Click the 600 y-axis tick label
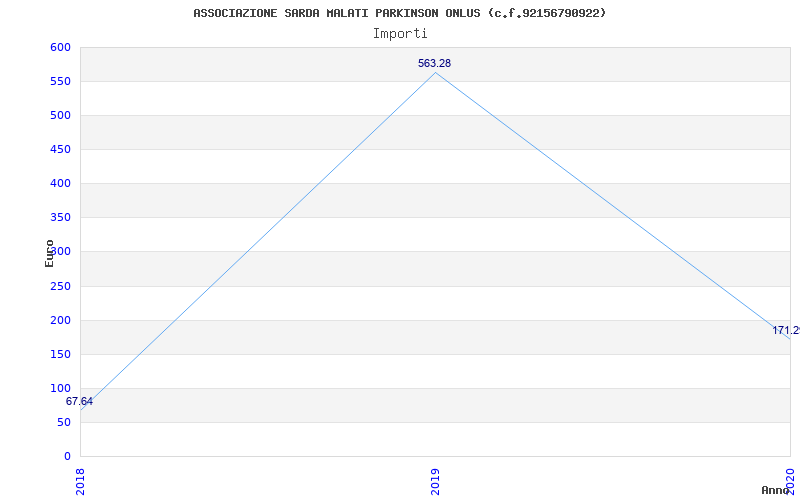800x500 pixels. point(60,47)
